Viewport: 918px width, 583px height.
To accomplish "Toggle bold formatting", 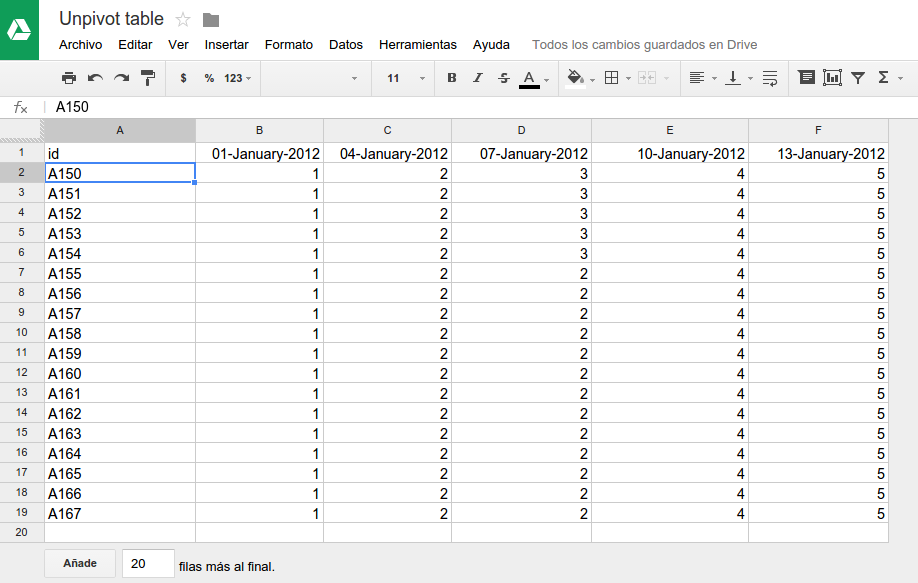I will [x=452, y=78].
